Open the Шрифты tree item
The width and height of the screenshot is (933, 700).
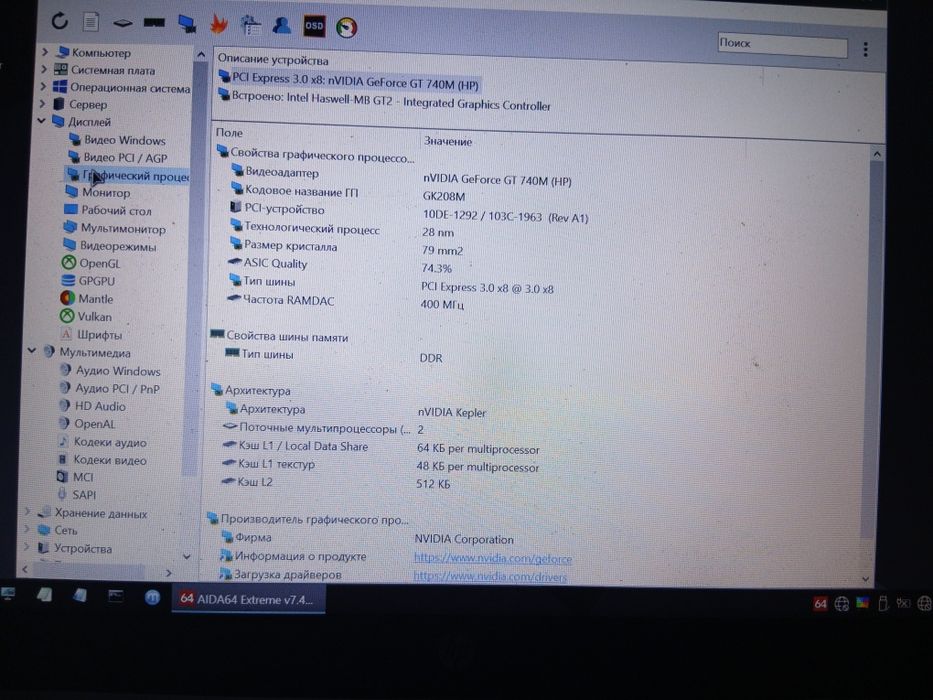coord(90,335)
